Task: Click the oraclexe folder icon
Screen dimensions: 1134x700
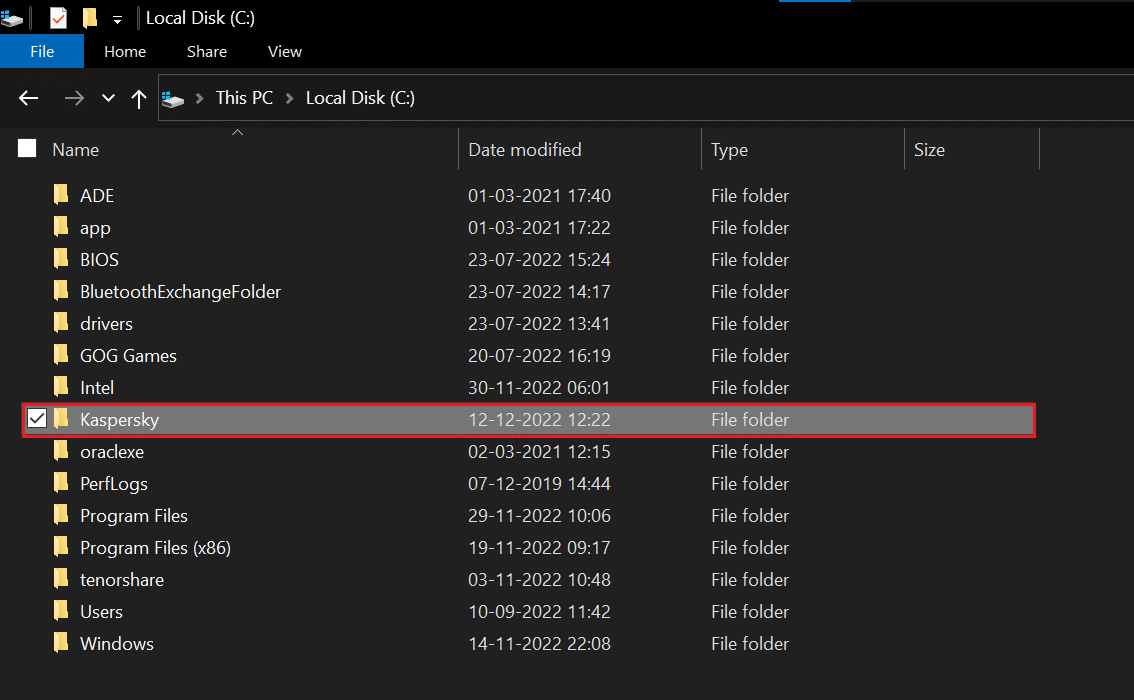Action: pos(61,451)
